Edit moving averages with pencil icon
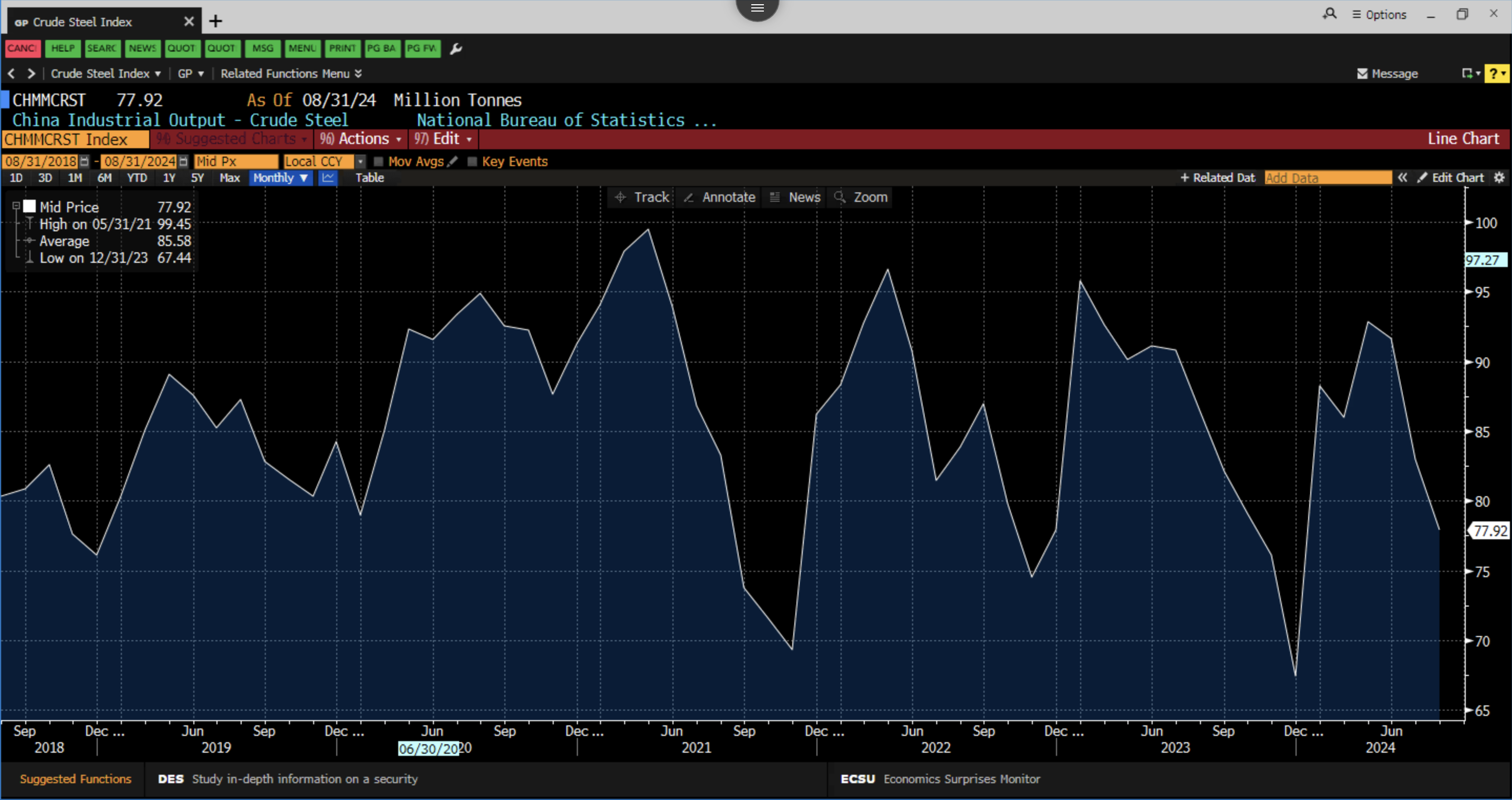The image size is (1512, 800). [x=452, y=161]
